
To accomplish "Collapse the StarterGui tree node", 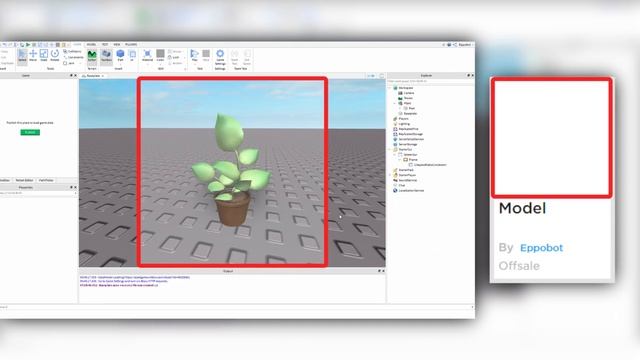I will click(390, 149).
